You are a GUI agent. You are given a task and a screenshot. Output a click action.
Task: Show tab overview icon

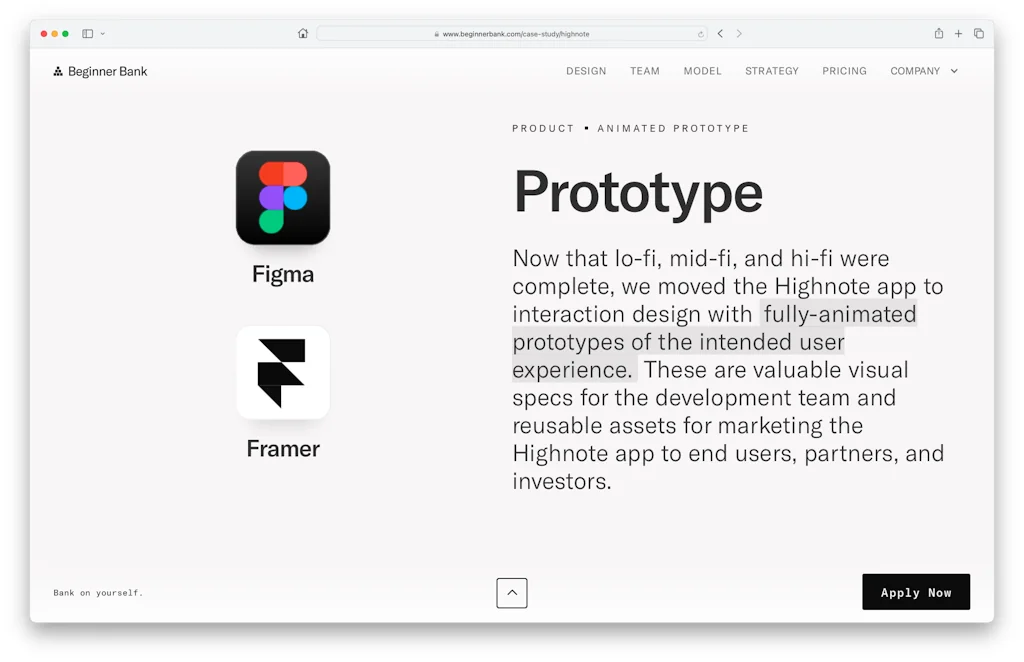point(978,33)
